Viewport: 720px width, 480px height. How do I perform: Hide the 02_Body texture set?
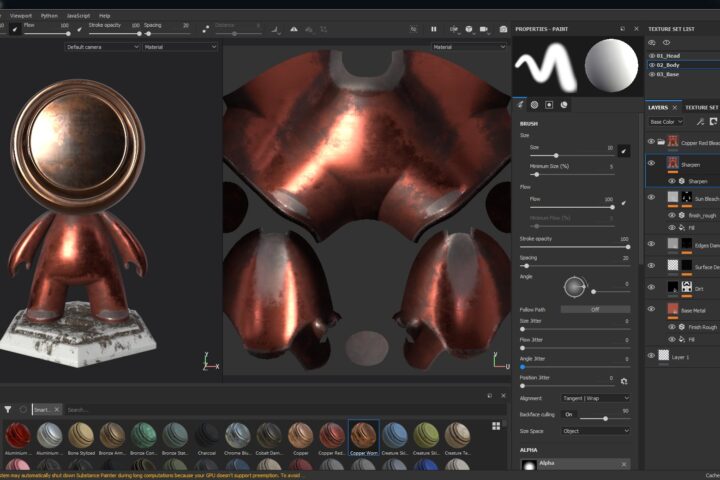coord(652,65)
